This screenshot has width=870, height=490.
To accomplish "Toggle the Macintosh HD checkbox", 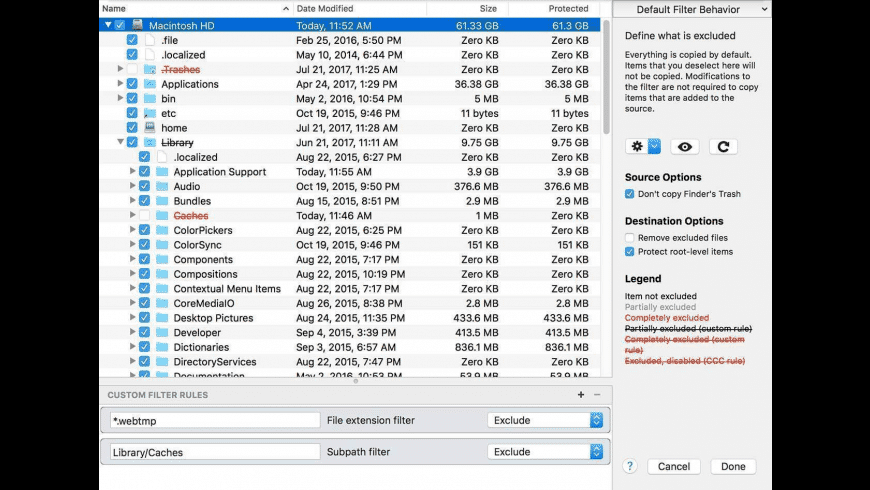I will (x=120, y=25).
